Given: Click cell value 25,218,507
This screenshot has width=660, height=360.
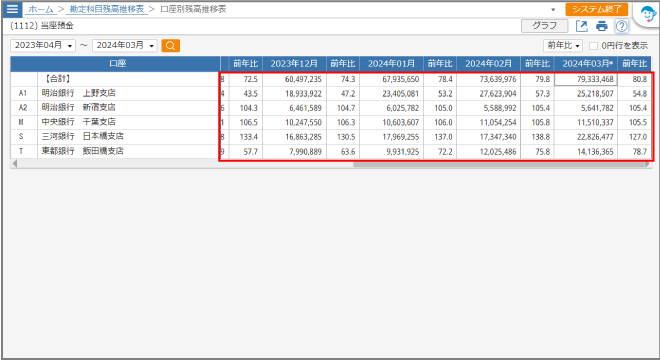Looking at the screenshot, I should coord(586,93).
